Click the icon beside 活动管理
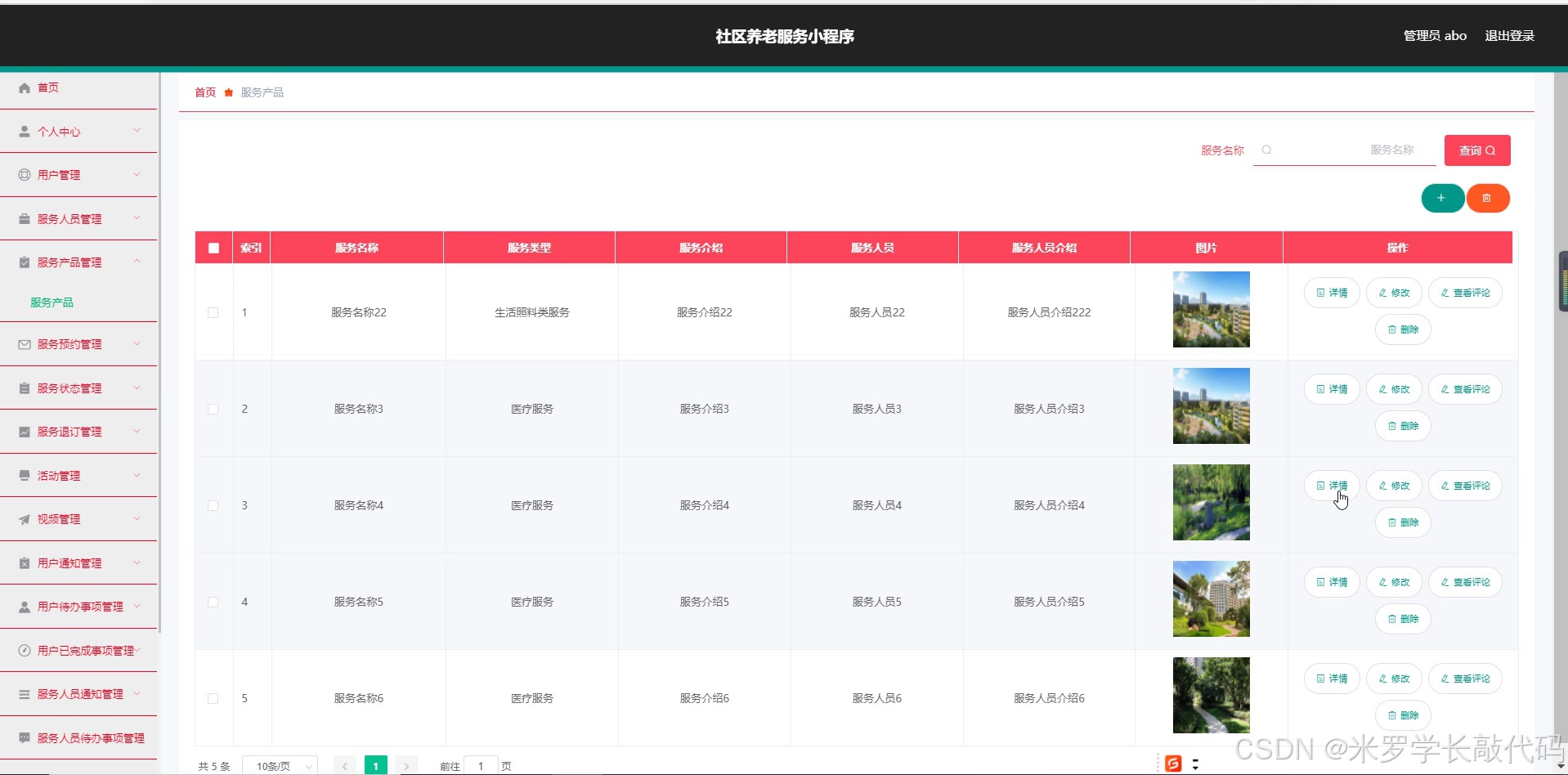This screenshot has width=1568, height=775. point(25,476)
